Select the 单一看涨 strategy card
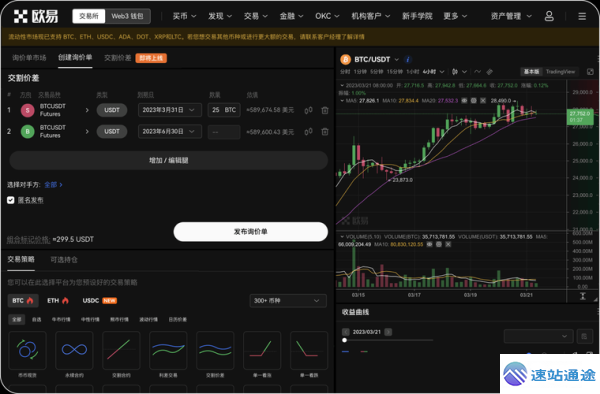 [x=262, y=350]
